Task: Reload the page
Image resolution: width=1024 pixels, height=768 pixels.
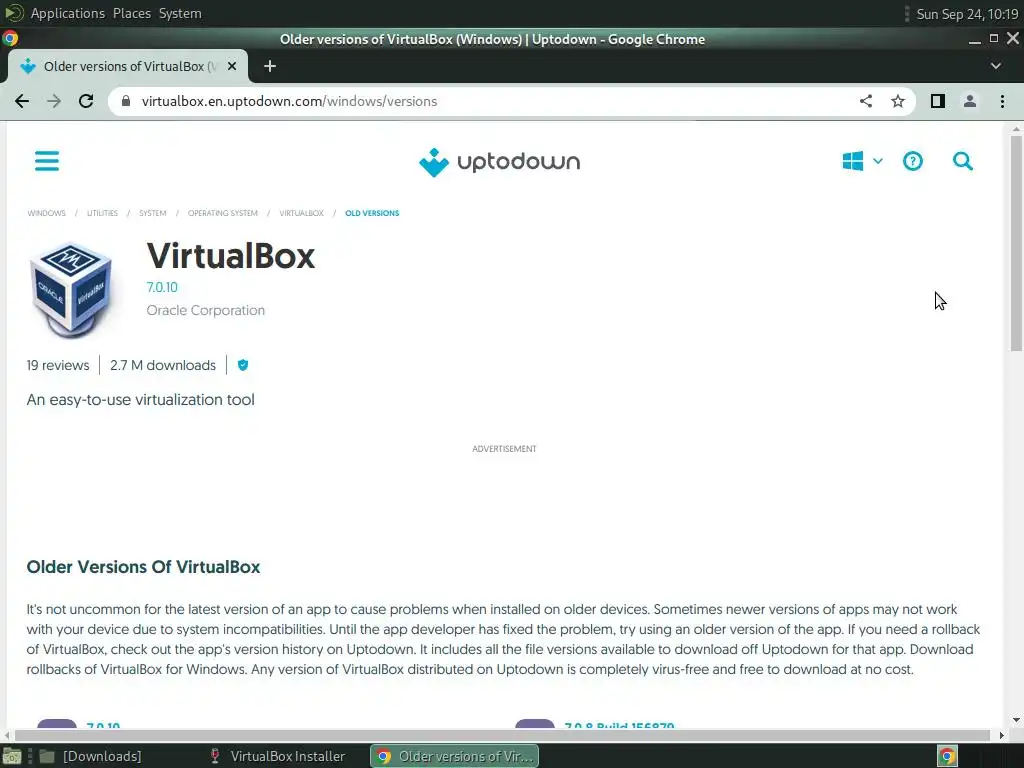Action: click(86, 101)
